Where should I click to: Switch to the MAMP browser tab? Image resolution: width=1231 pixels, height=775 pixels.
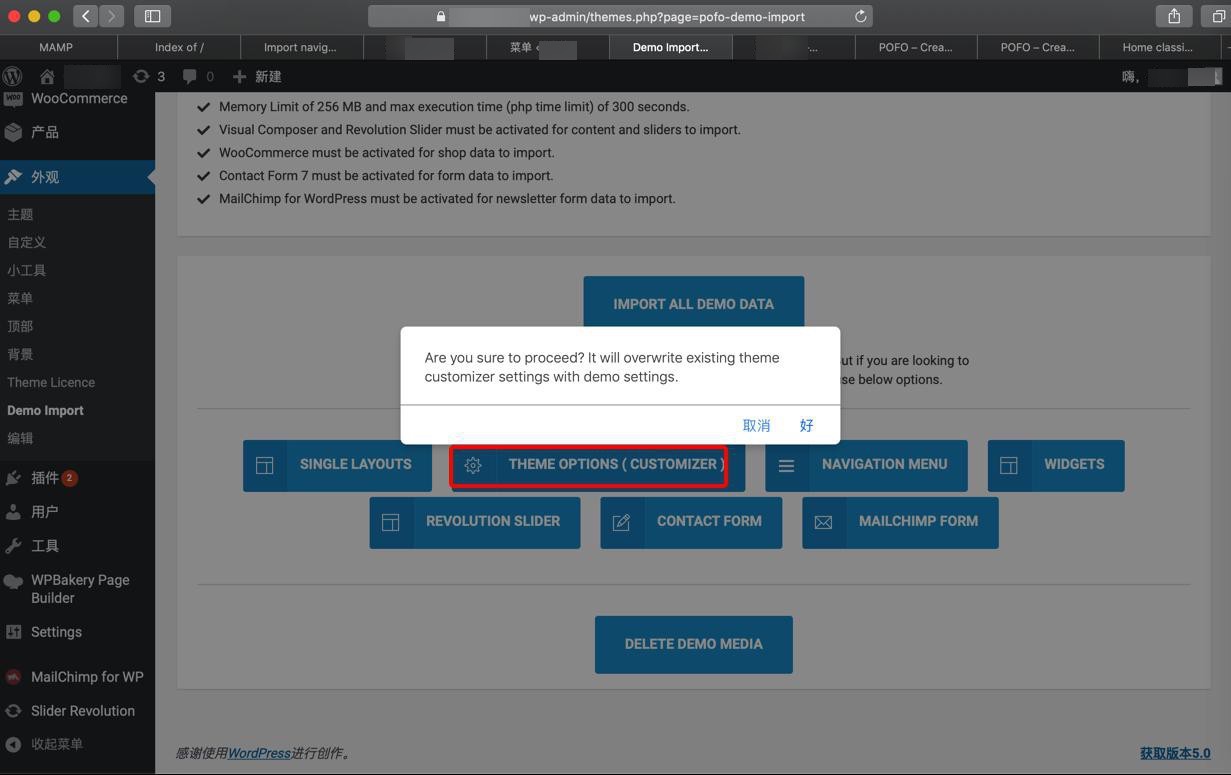[x=56, y=47]
